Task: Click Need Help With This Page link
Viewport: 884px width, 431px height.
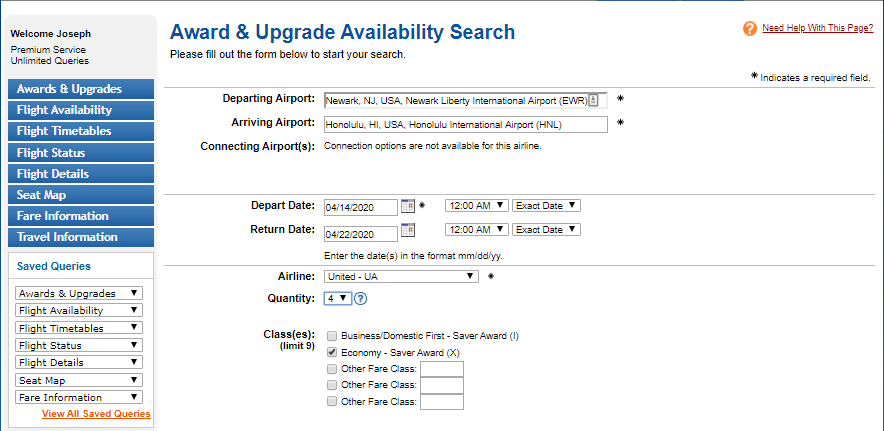Action: (817, 28)
